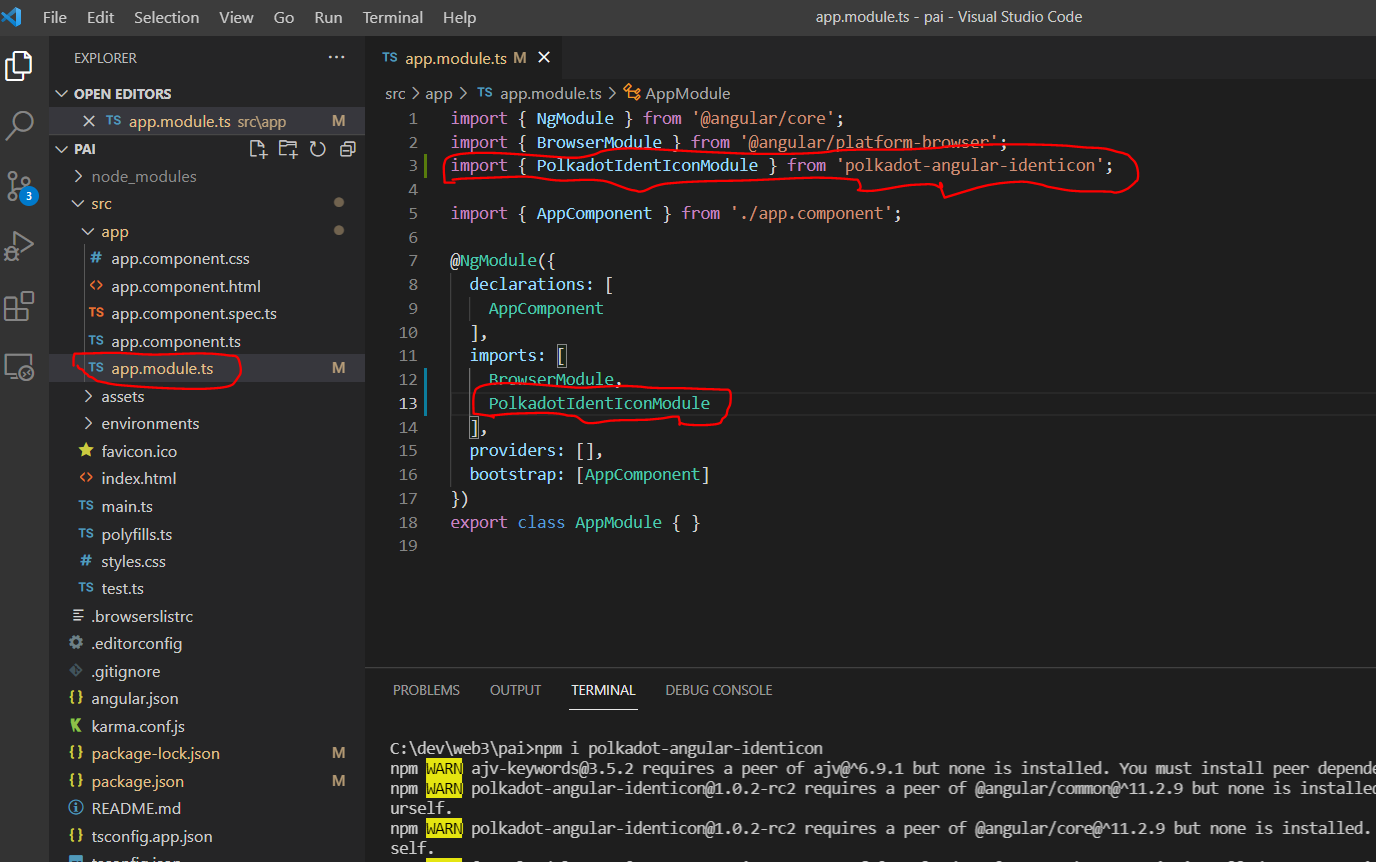Open the Remote Explorer view

19,367
